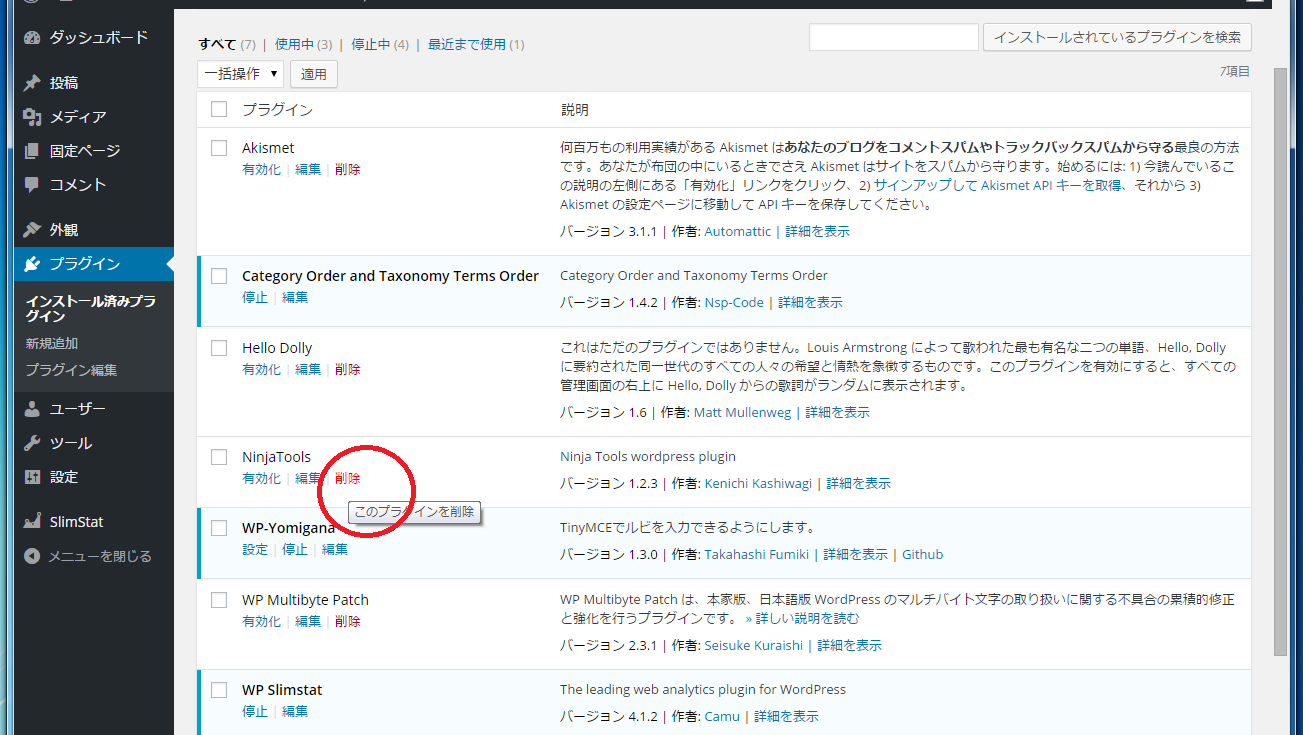The image size is (1303, 735).
Task: Collapse menu with メニューを閉じる arrow icon
Action: 32,556
